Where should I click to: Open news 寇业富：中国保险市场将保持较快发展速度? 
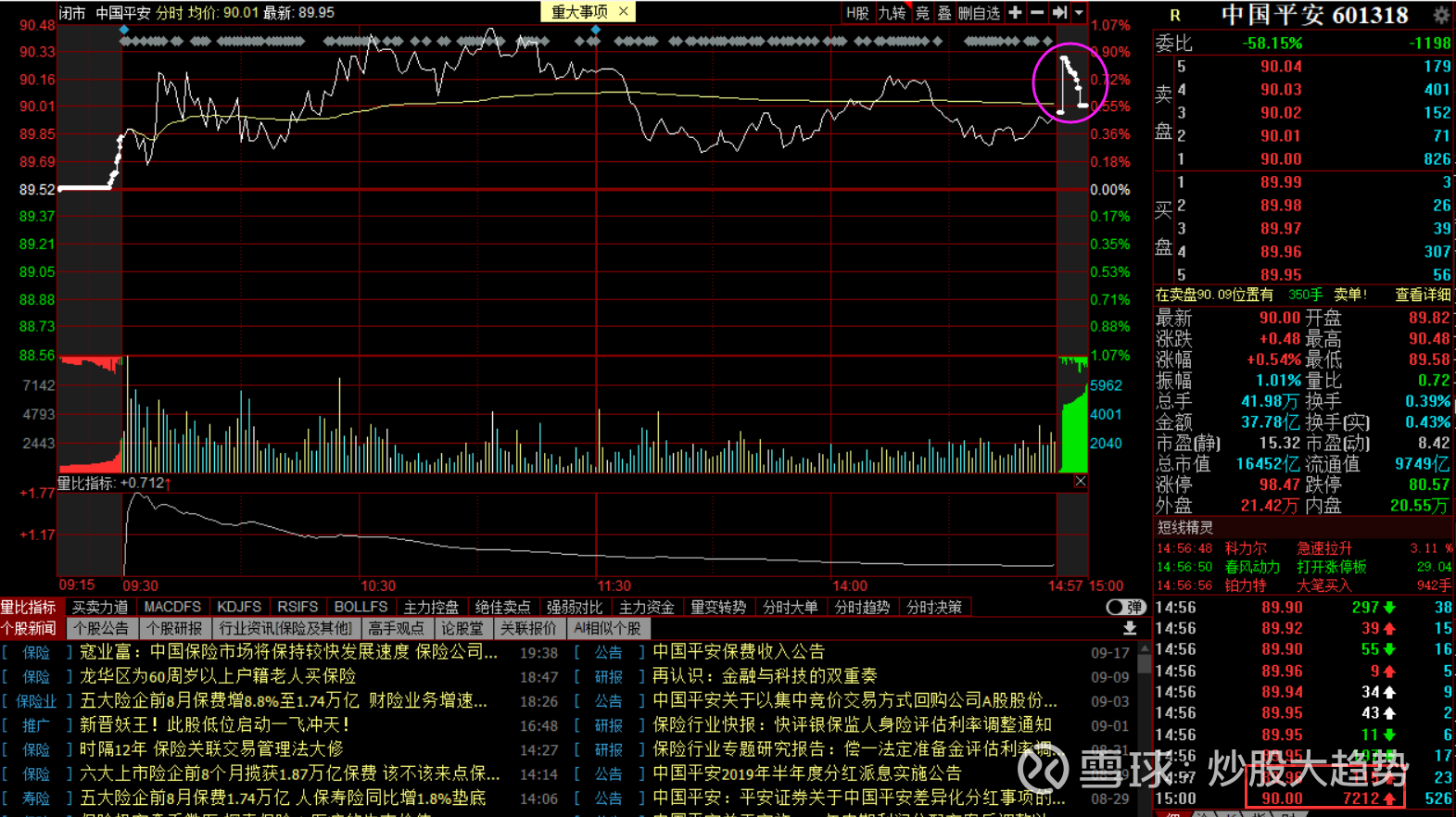[288, 652]
